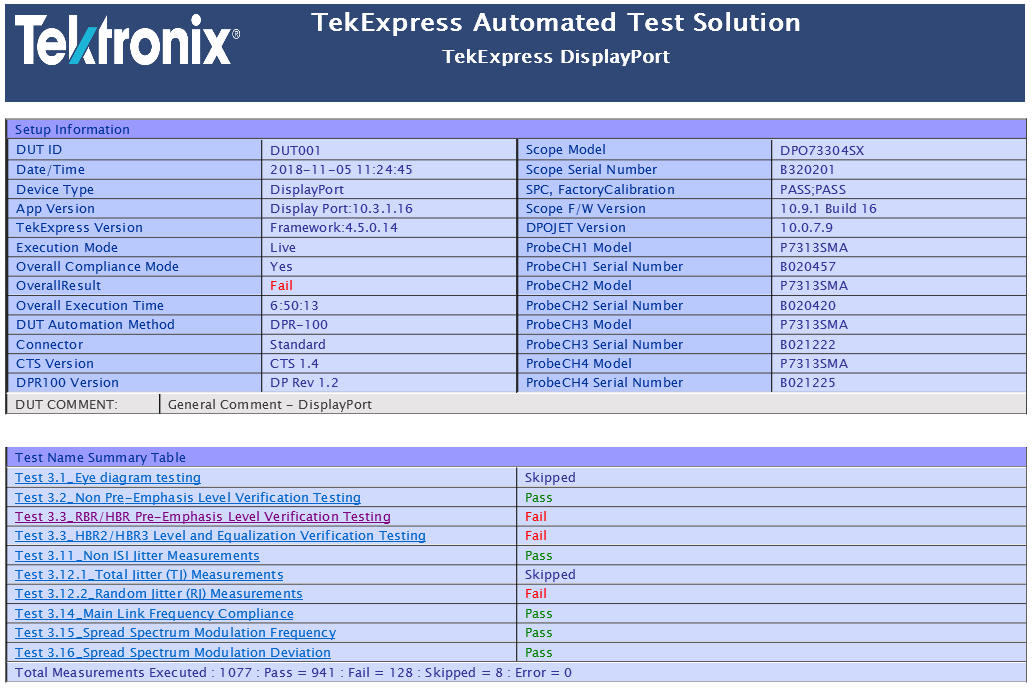1036x693 pixels.
Task: Open Test 3.3 HBR2/HBR3 Level and Equalization link
Action: click(220, 536)
